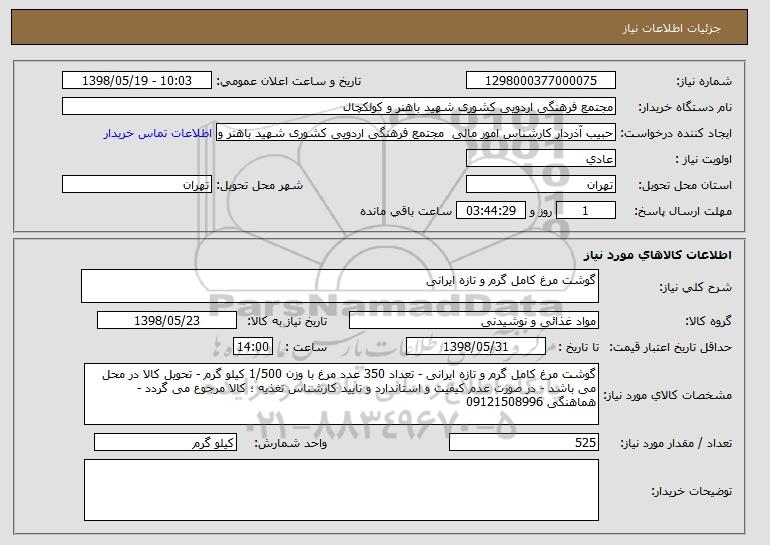This screenshot has width=770, height=545.
Task: Click the label شرح کلی نیاز
Action: pos(695,287)
